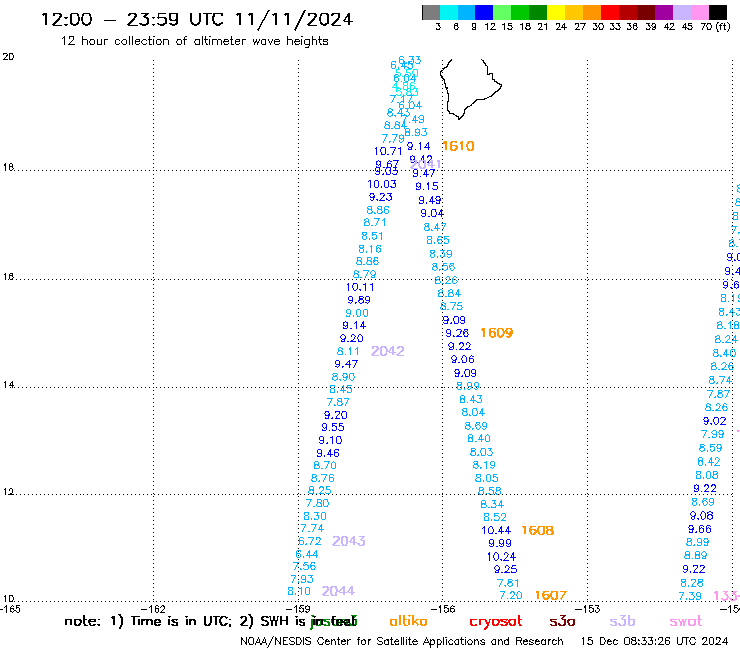
Task: Click the lavender pass number 2042
Action: pyautogui.click(x=387, y=351)
